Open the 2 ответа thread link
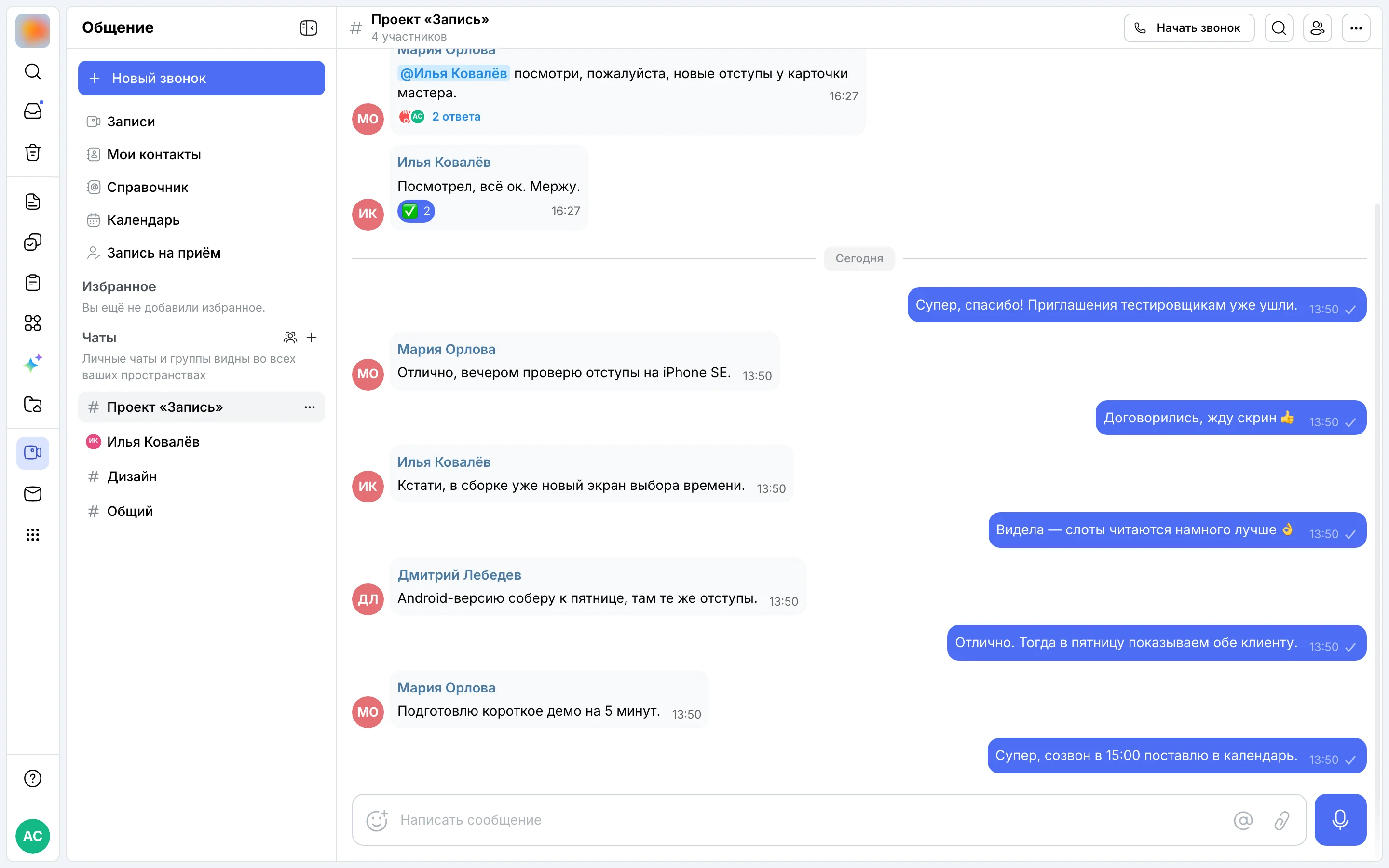This screenshot has width=1389, height=868. point(456,117)
